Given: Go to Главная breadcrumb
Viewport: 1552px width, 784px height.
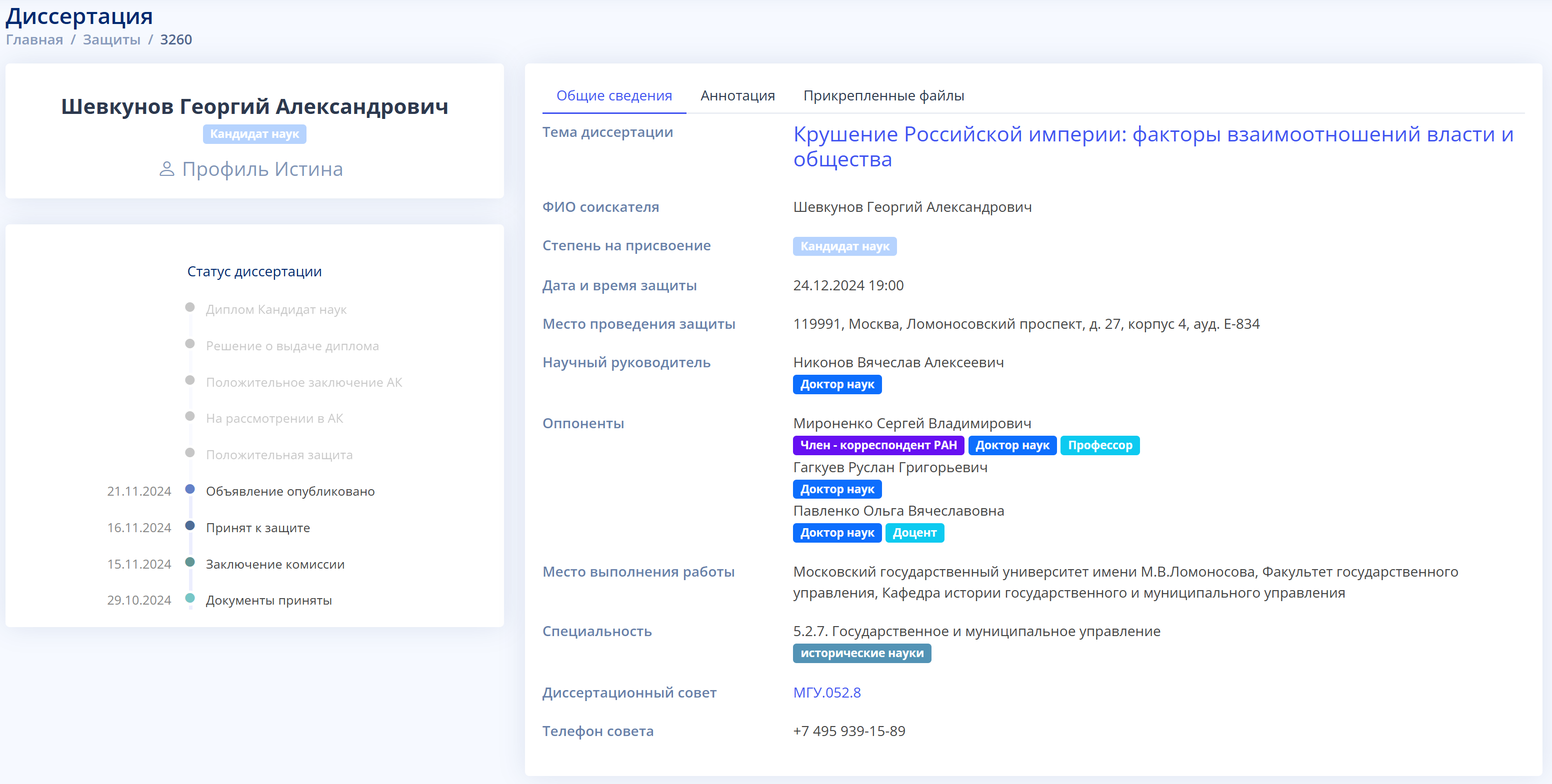Looking at the screenshot, I should 34,40.
